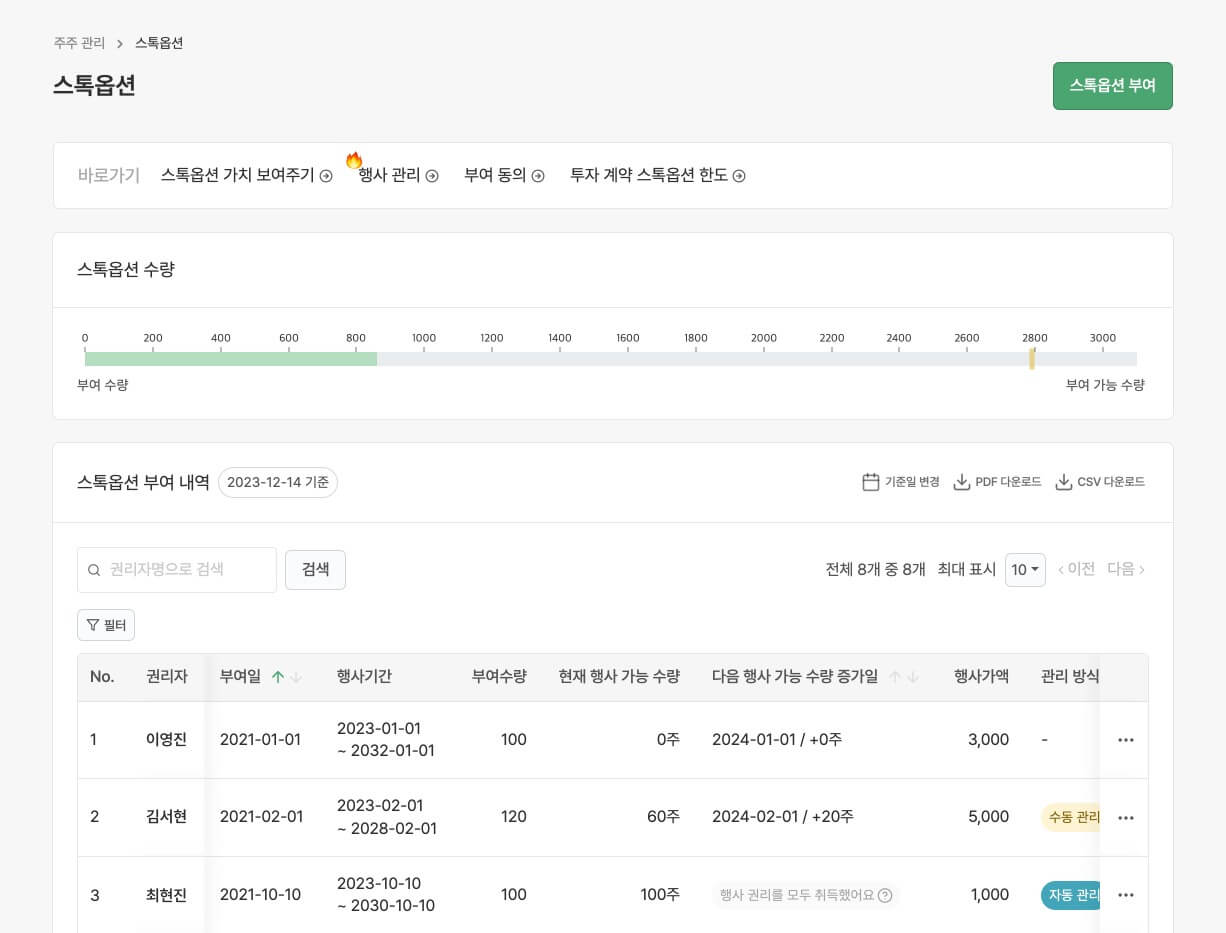Click the CSV 다운로드 download icon
The image size is (1226, 933).
pyautogui.click(x=1062, y=481)
